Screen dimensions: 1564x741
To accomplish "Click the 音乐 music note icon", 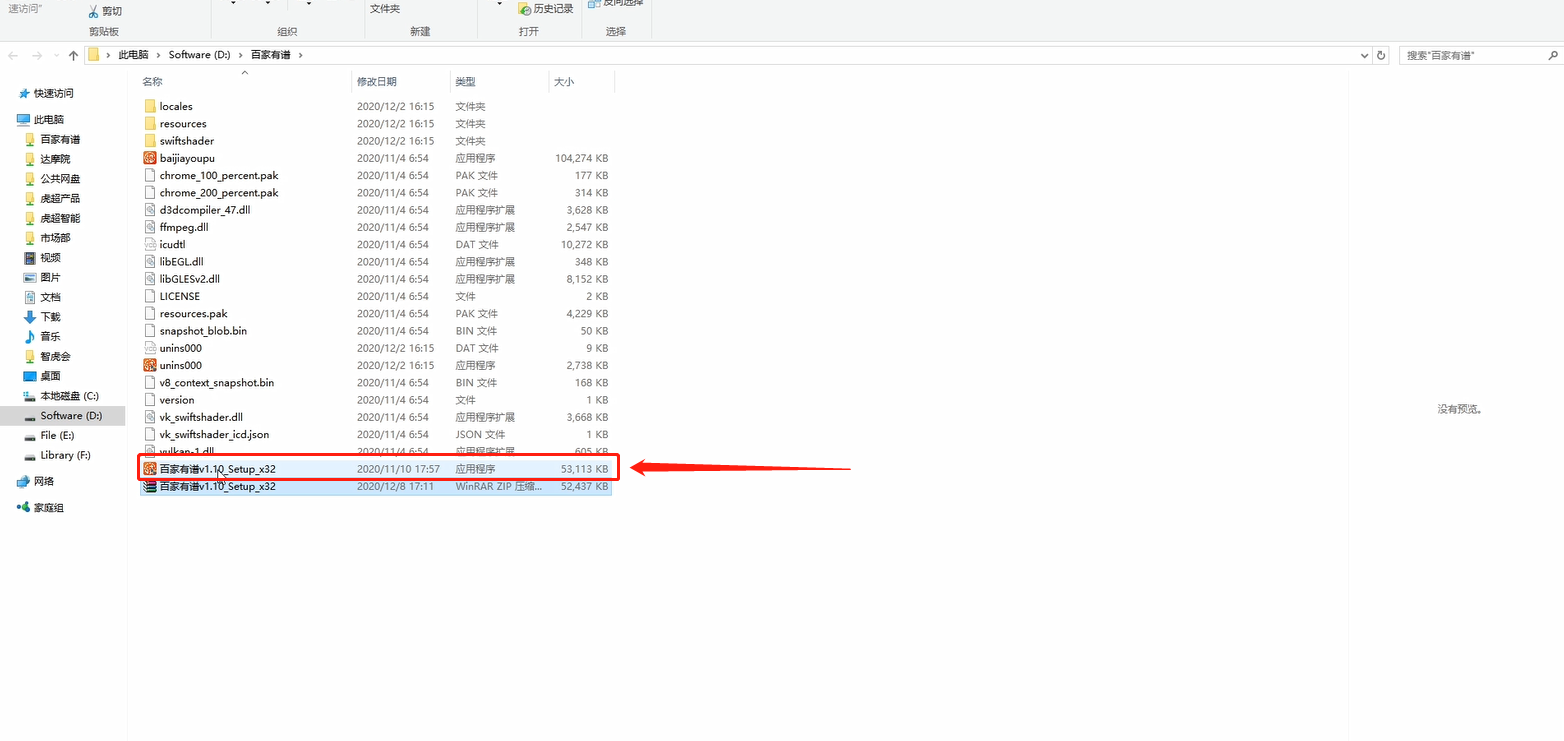I will 30,336.
